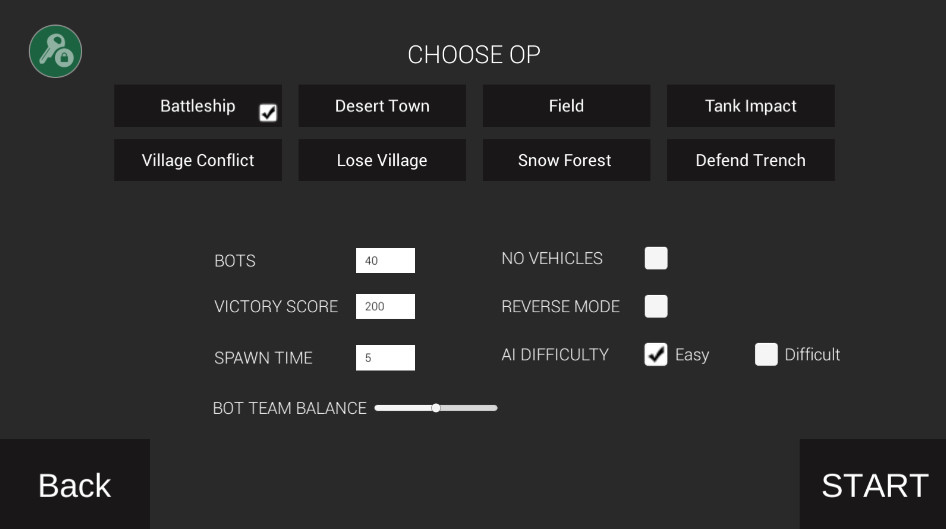
Task: Pick the Tank Impact operation
Action: (750, 106)
